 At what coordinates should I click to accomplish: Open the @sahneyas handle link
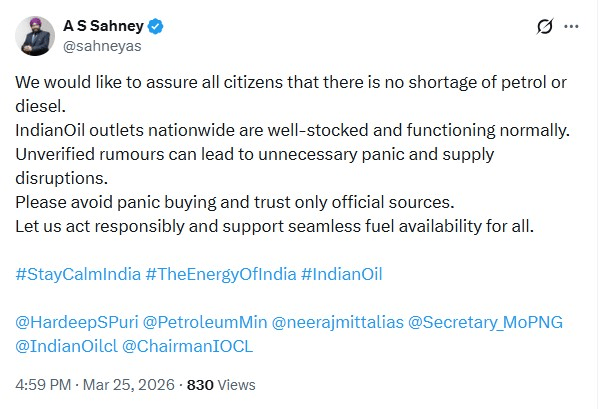pyautogui.click(x=102, y=46)
